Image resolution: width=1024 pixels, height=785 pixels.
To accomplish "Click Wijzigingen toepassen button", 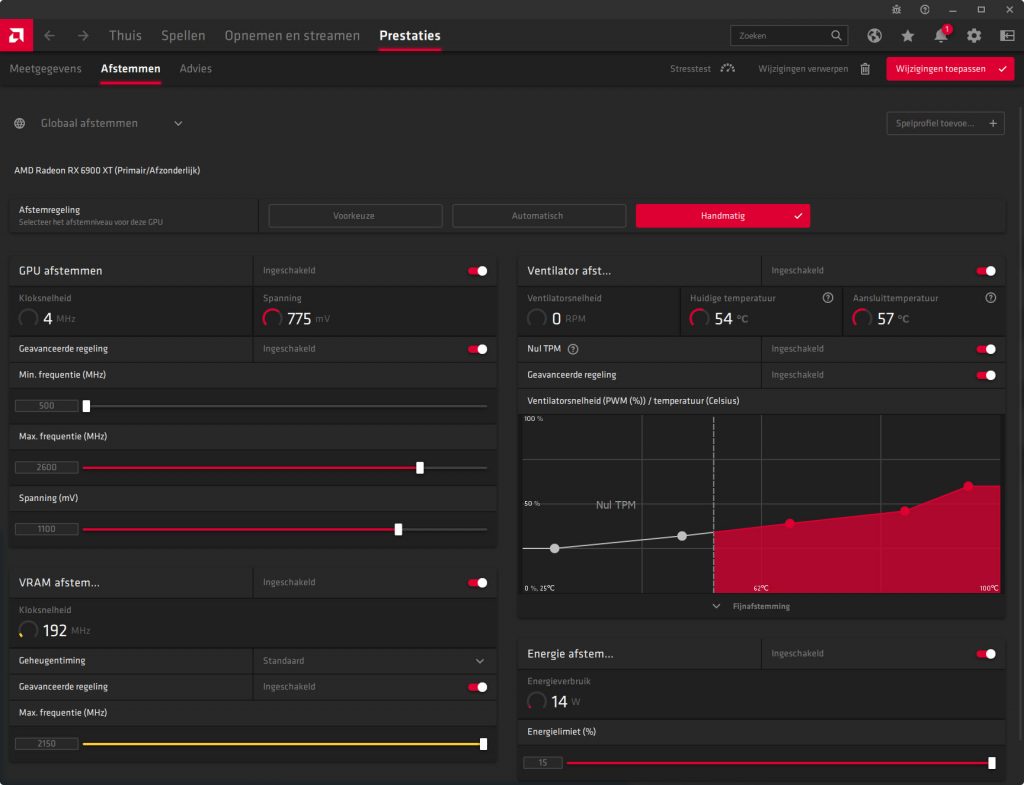I will click(943, 69).
